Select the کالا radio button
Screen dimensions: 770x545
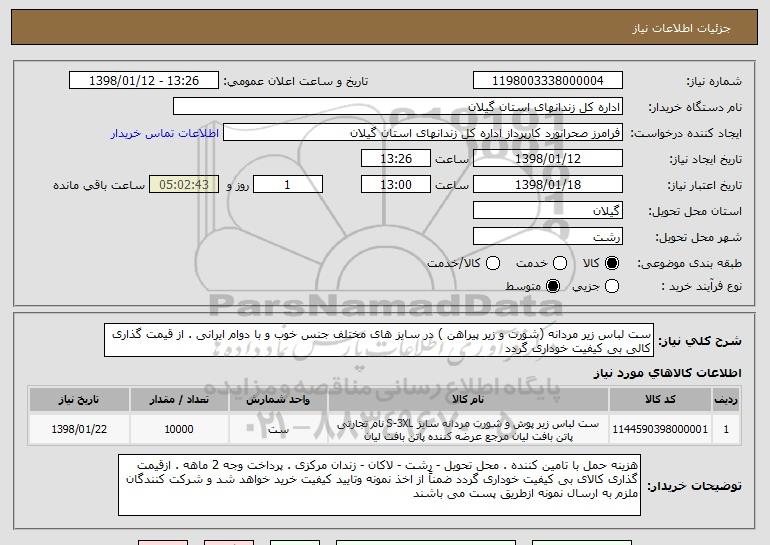(x=611, y=263)
